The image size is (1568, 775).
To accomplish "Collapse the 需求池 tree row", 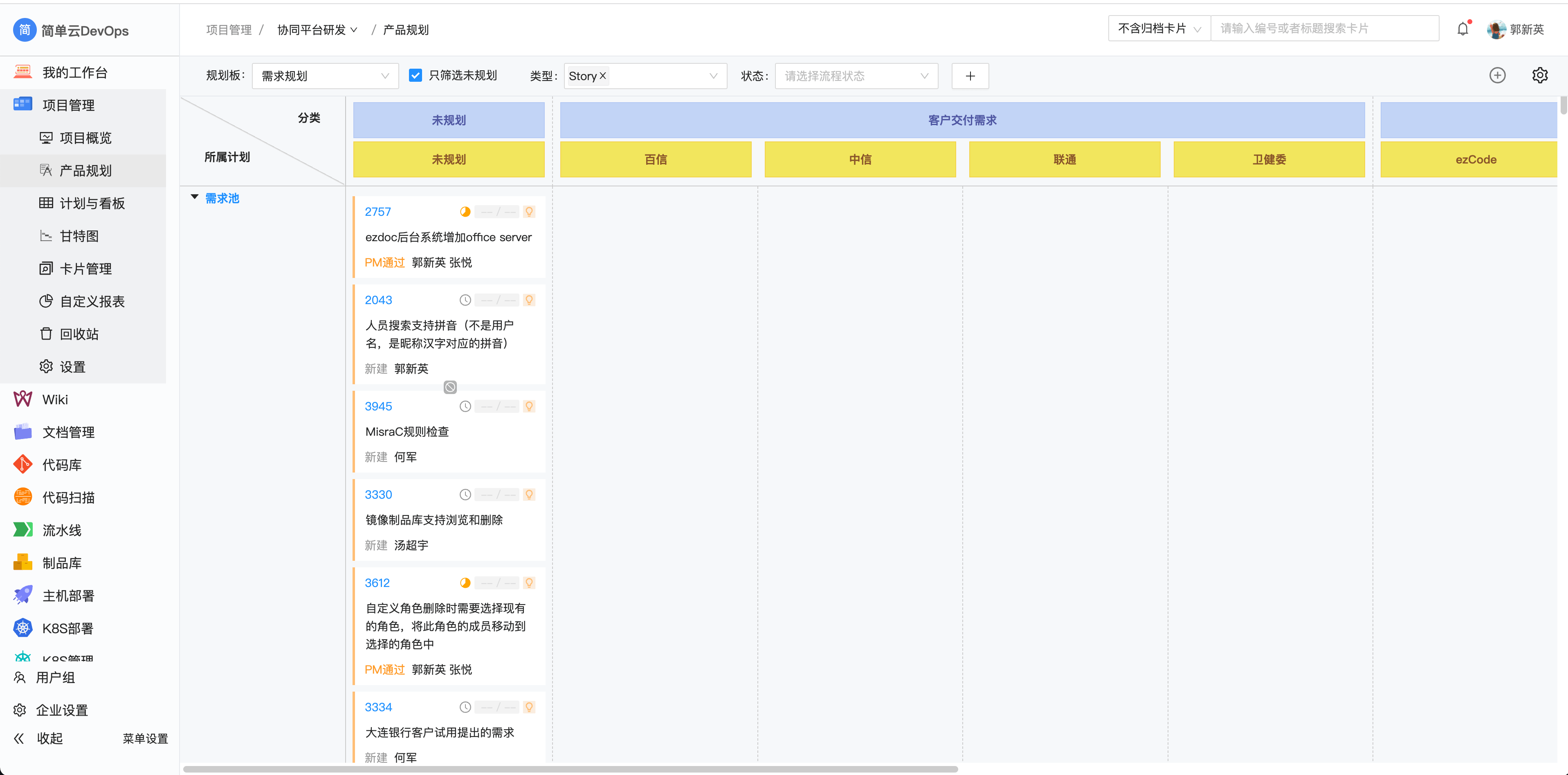I will 195,197.
